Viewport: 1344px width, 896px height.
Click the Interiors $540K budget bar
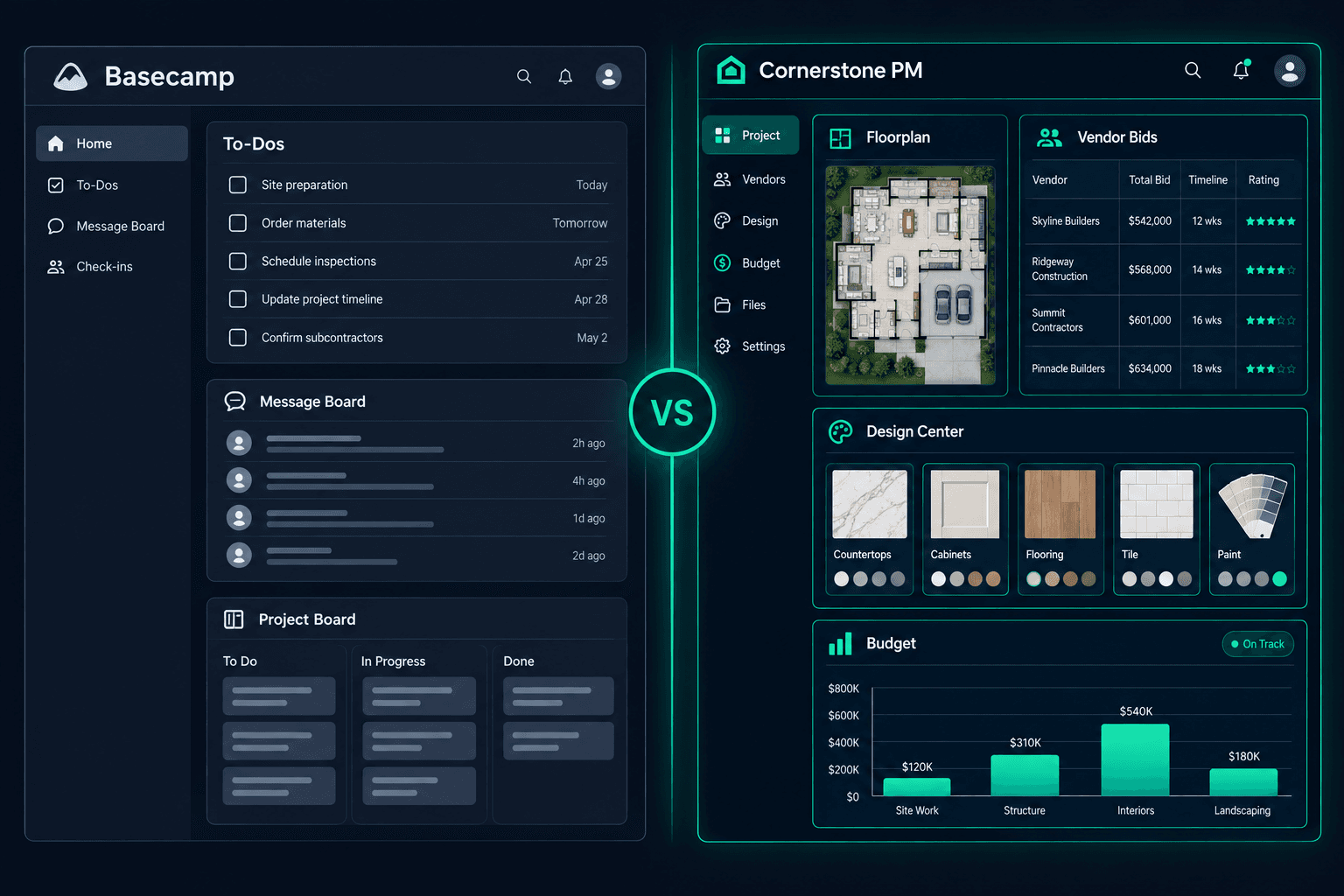click(1135, 759)
